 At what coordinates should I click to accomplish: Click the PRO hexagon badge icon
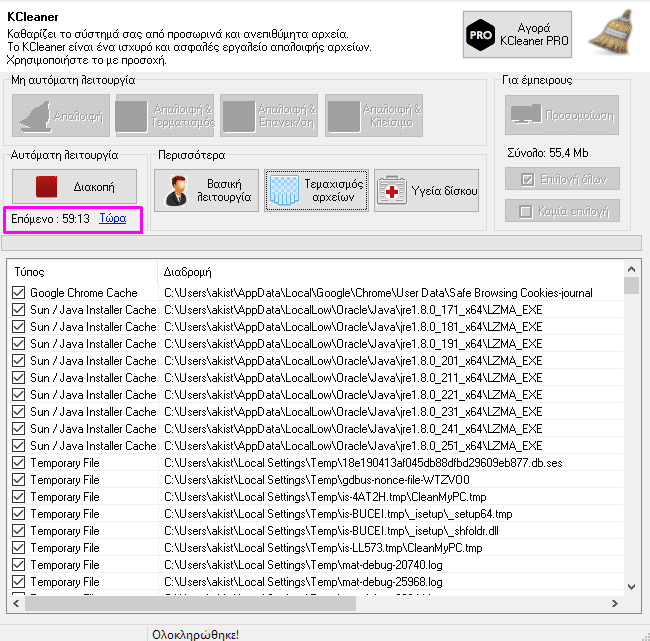480,35
